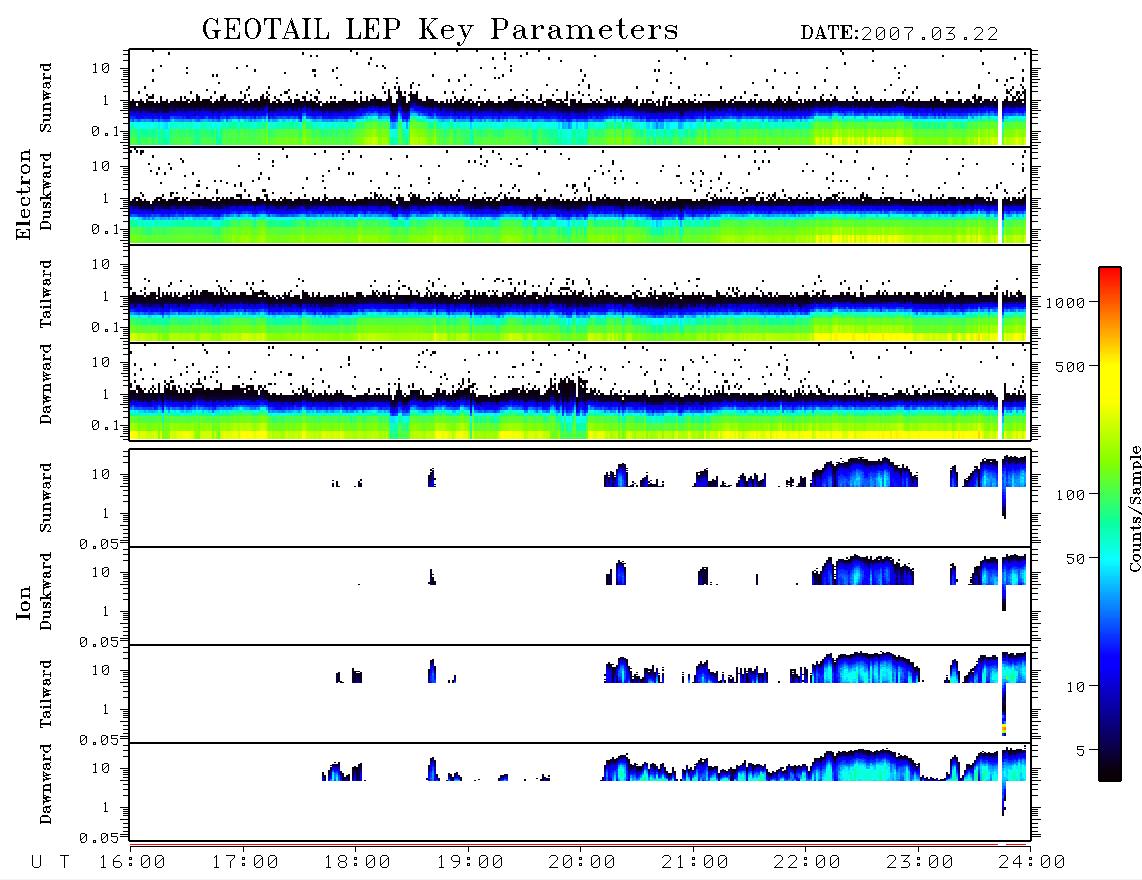This screenshot has height=880, width=1142.
Task: Click the Electron Tailward spectrogram panel
Action: pyautogui.click(x=580, y=294)
